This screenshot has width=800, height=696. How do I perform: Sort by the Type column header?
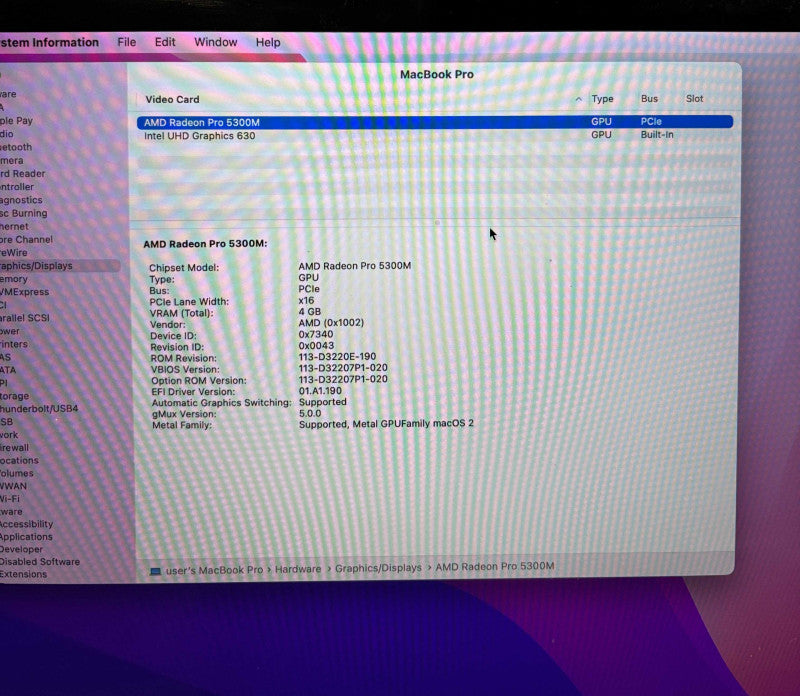(602, 99)
